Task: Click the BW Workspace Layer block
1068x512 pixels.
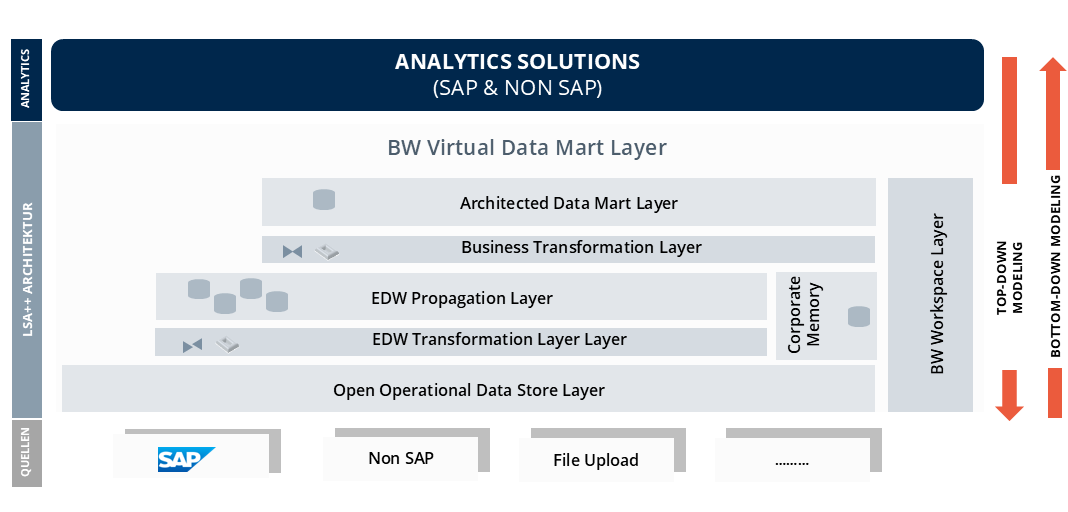Action: [931, 294]
